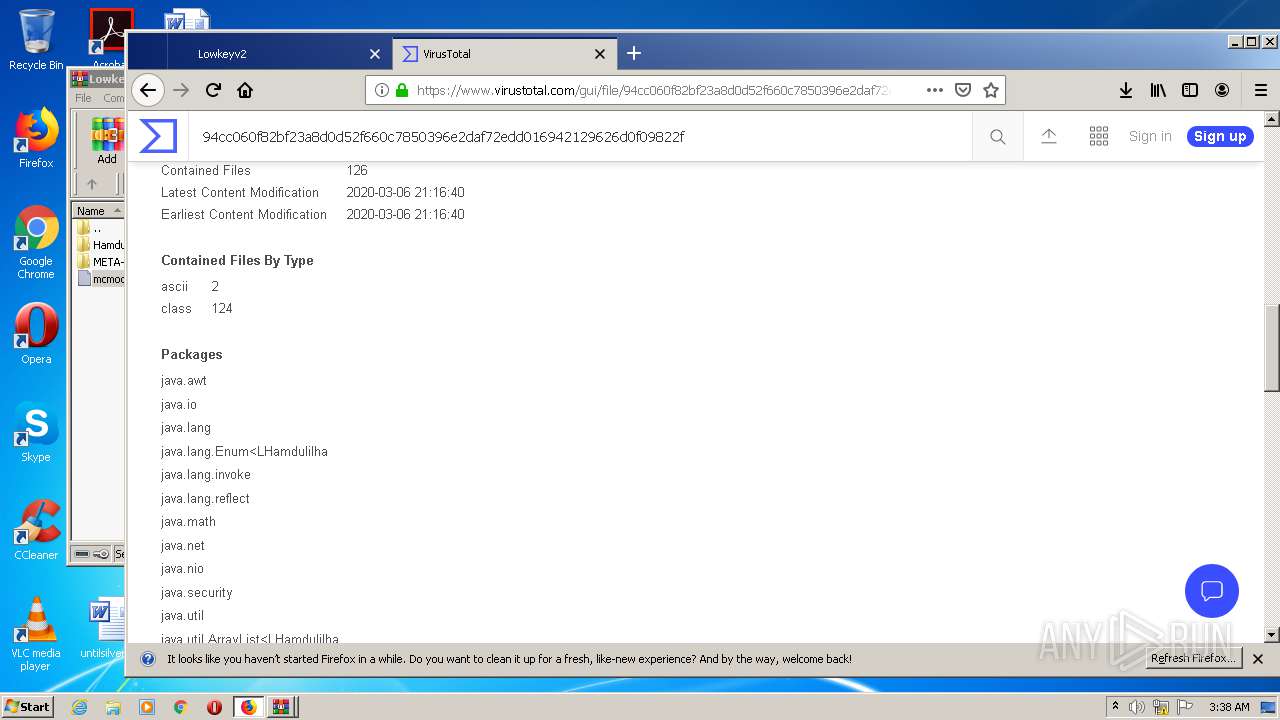Go back using the Firefox back arrow
Screen dimensions: 1280x720
tap(148, 90)
